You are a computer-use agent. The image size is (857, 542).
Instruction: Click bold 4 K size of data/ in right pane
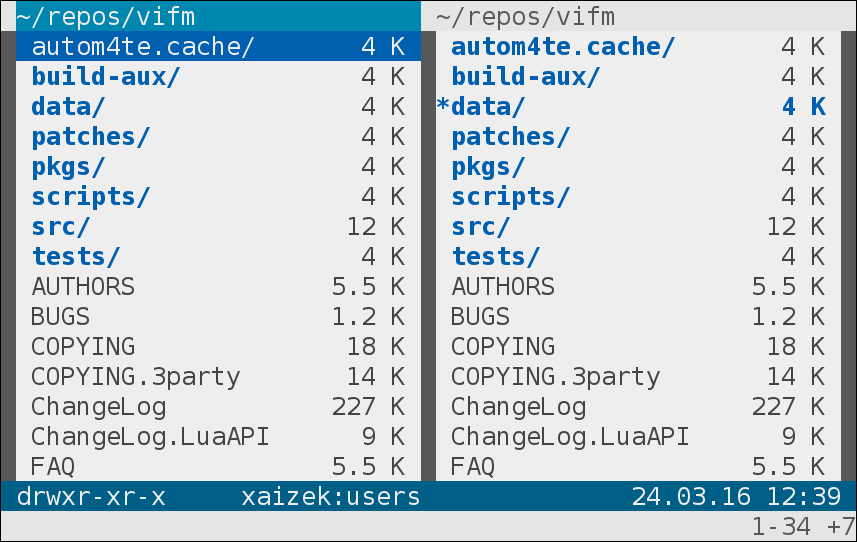tap(803, 107)
